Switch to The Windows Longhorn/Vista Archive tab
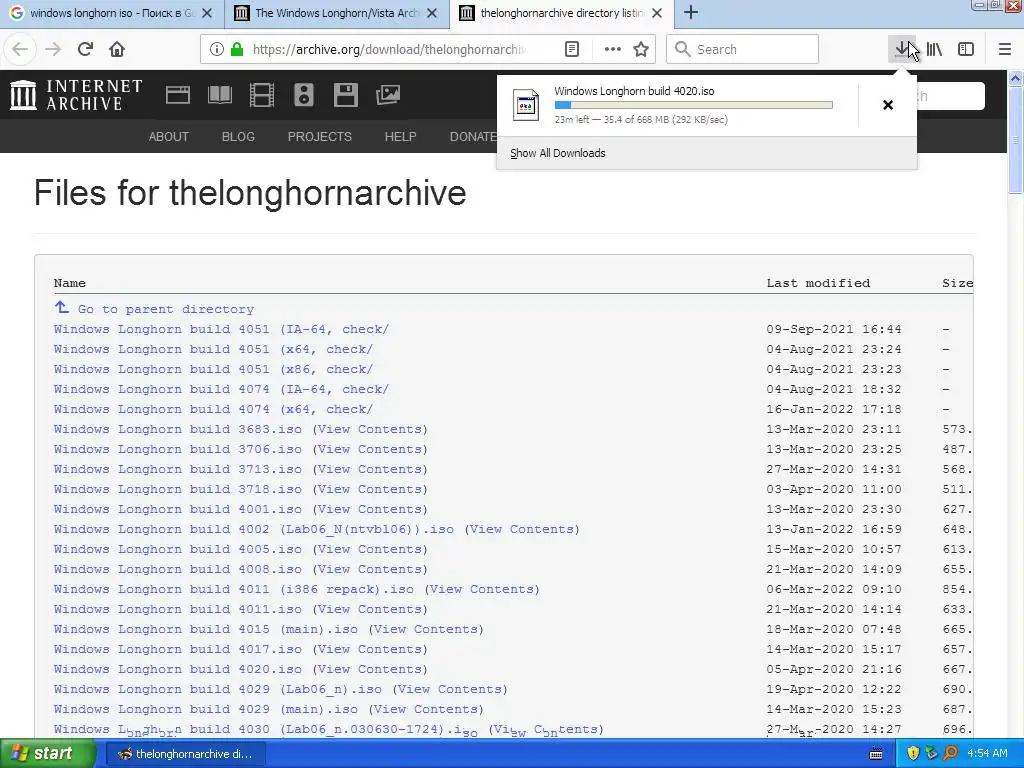Image resolution: width=1024 pixels, height=768 pixels. click(x=336, y=13)
